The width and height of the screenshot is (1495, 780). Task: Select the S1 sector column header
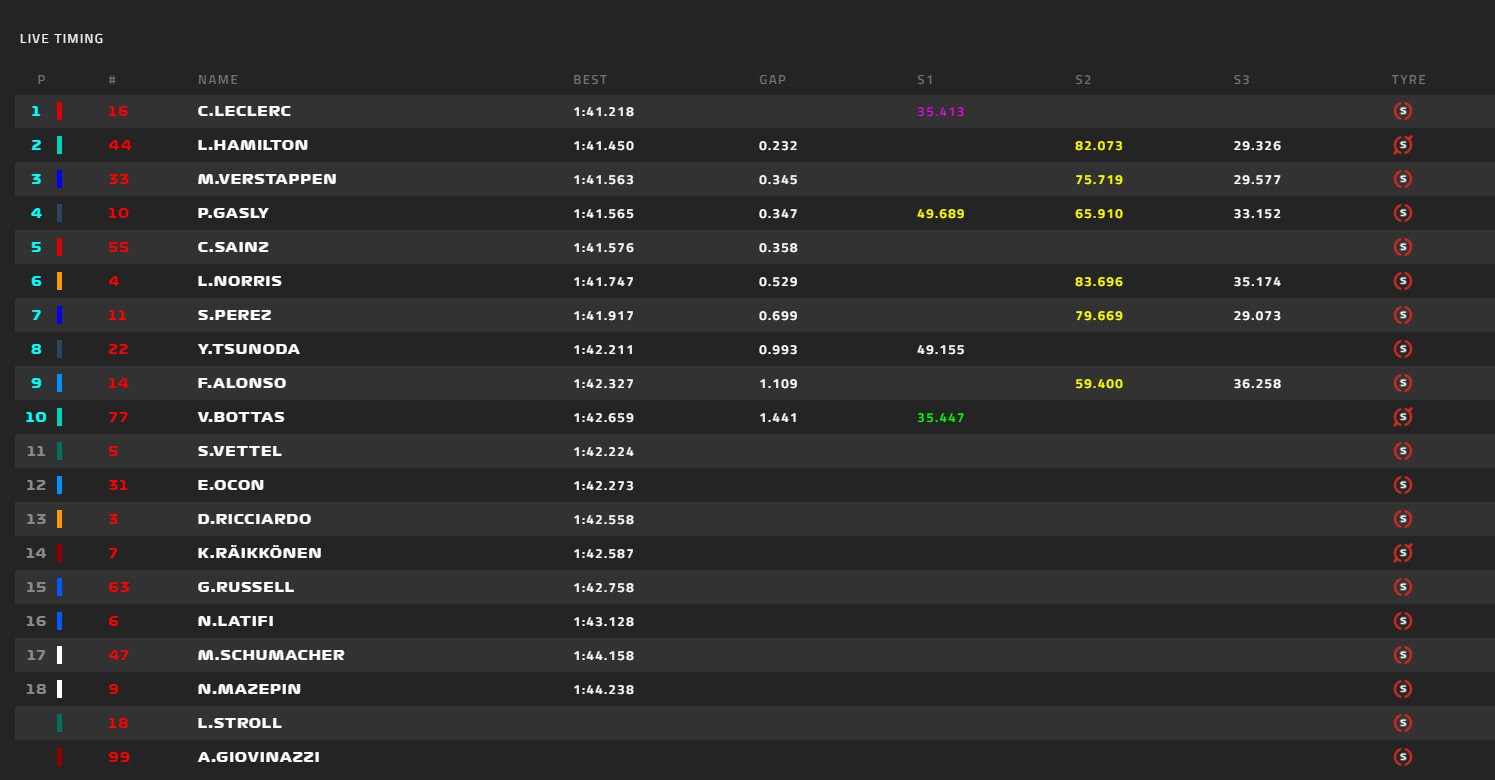click(x=924, y=80)
